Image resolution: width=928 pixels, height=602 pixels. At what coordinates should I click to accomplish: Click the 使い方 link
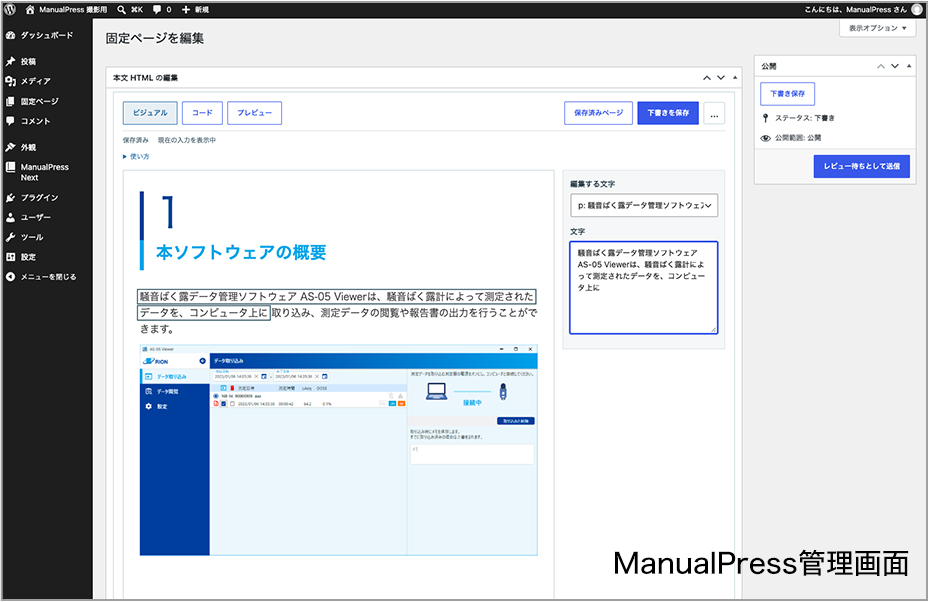[140, 157]
